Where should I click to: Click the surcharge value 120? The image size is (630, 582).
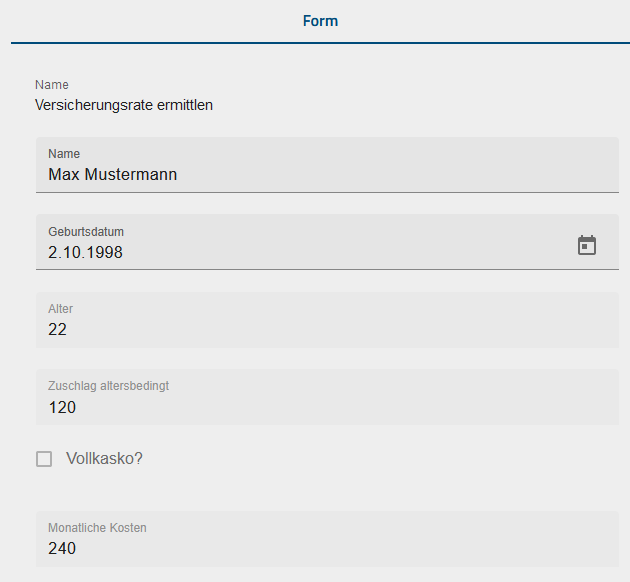pos(62,408)
